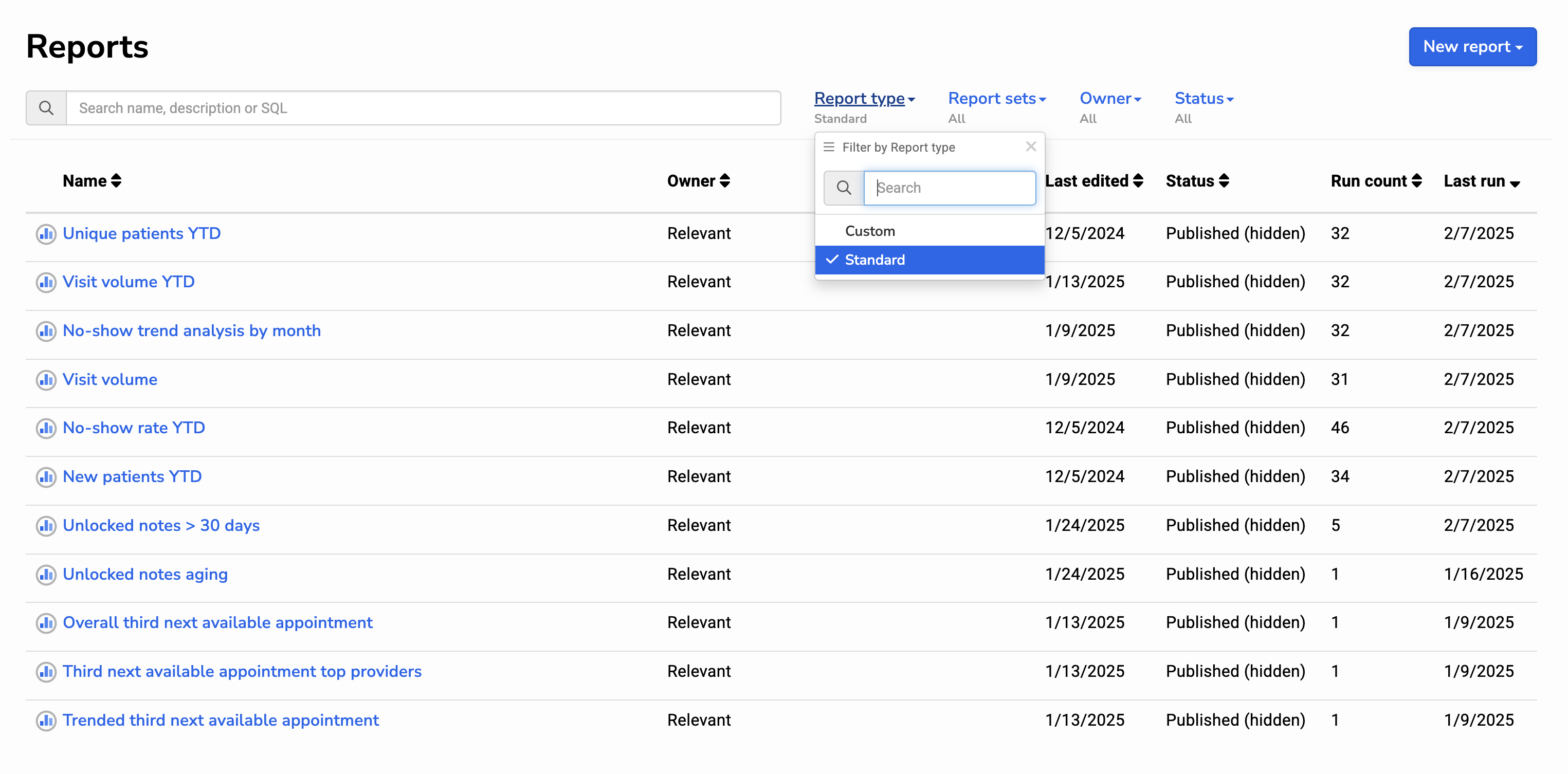
Task: Click the hamburger icon in filter popup header
Action: tap(828, 148)
